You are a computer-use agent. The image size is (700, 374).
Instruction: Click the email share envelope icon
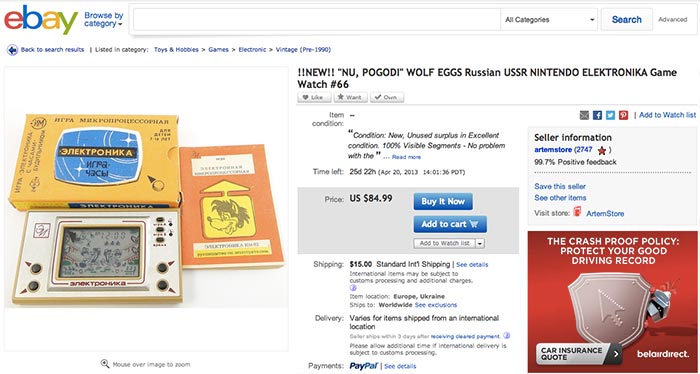584,115
